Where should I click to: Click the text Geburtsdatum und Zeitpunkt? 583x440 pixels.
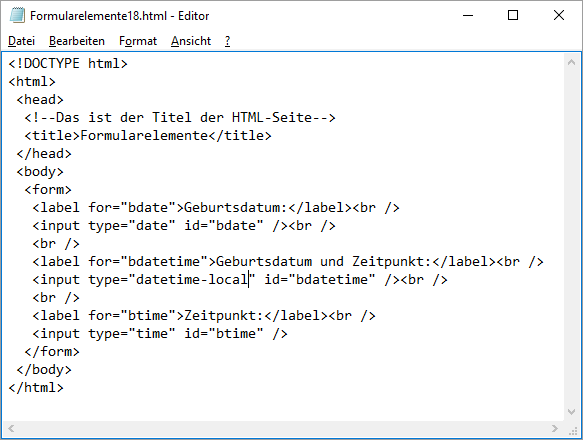322,261
